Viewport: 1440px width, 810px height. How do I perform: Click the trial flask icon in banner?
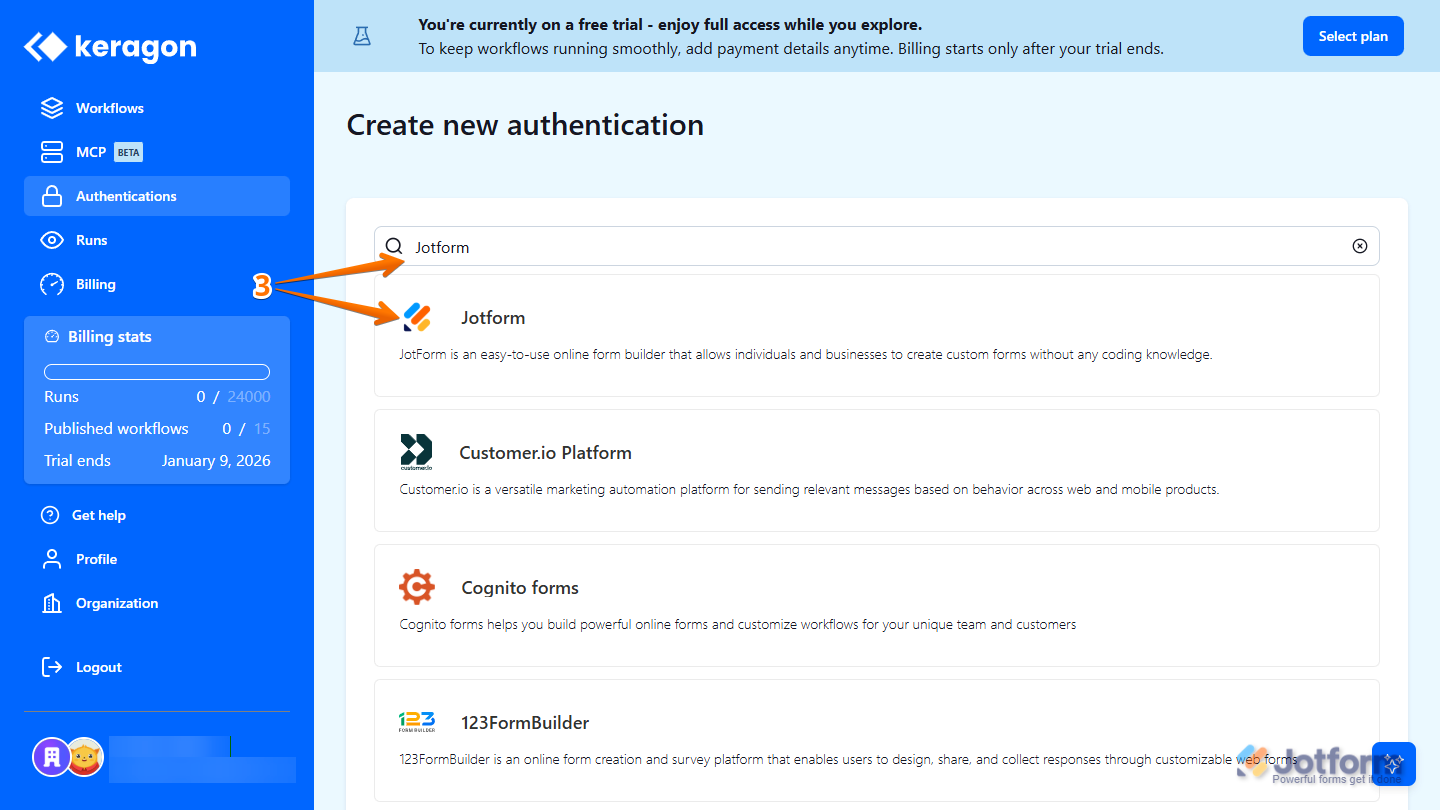(361, 35)
